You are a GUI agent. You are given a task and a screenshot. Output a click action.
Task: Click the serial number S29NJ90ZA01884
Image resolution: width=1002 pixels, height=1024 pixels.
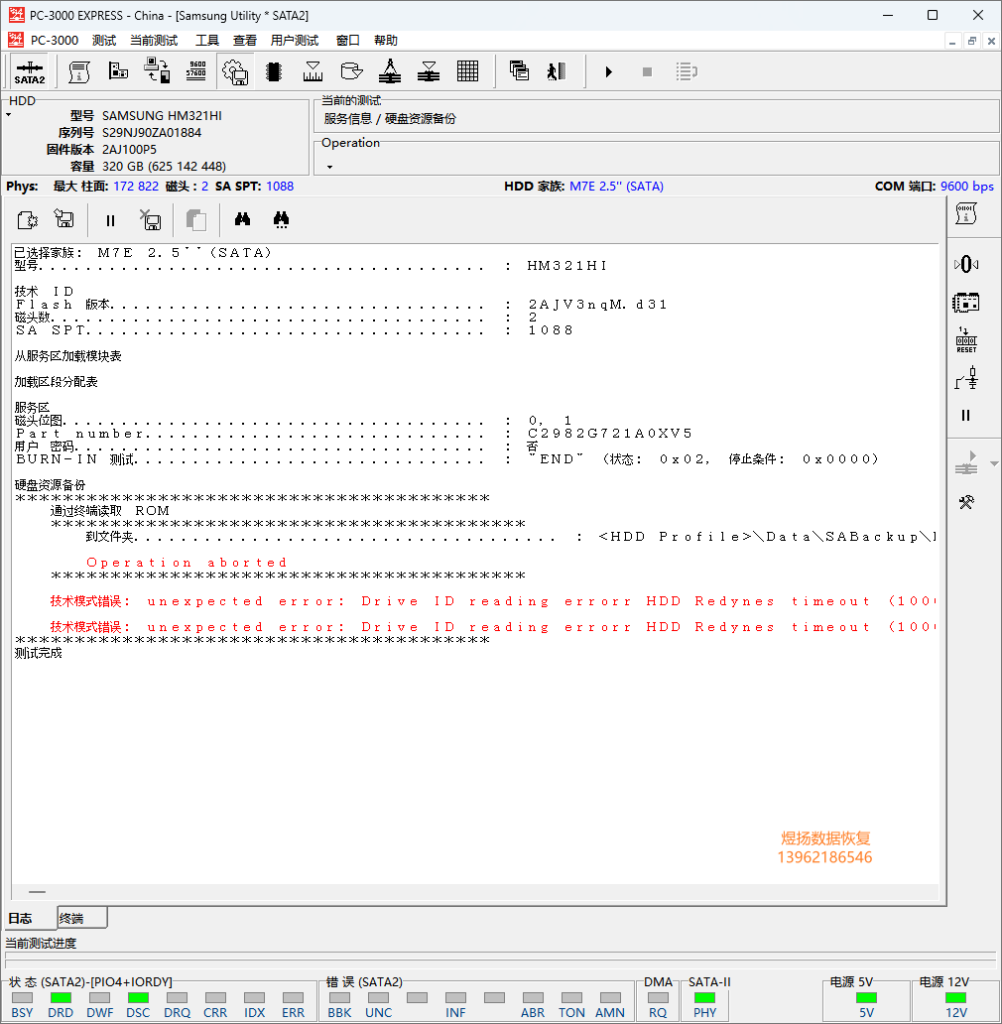152,133
